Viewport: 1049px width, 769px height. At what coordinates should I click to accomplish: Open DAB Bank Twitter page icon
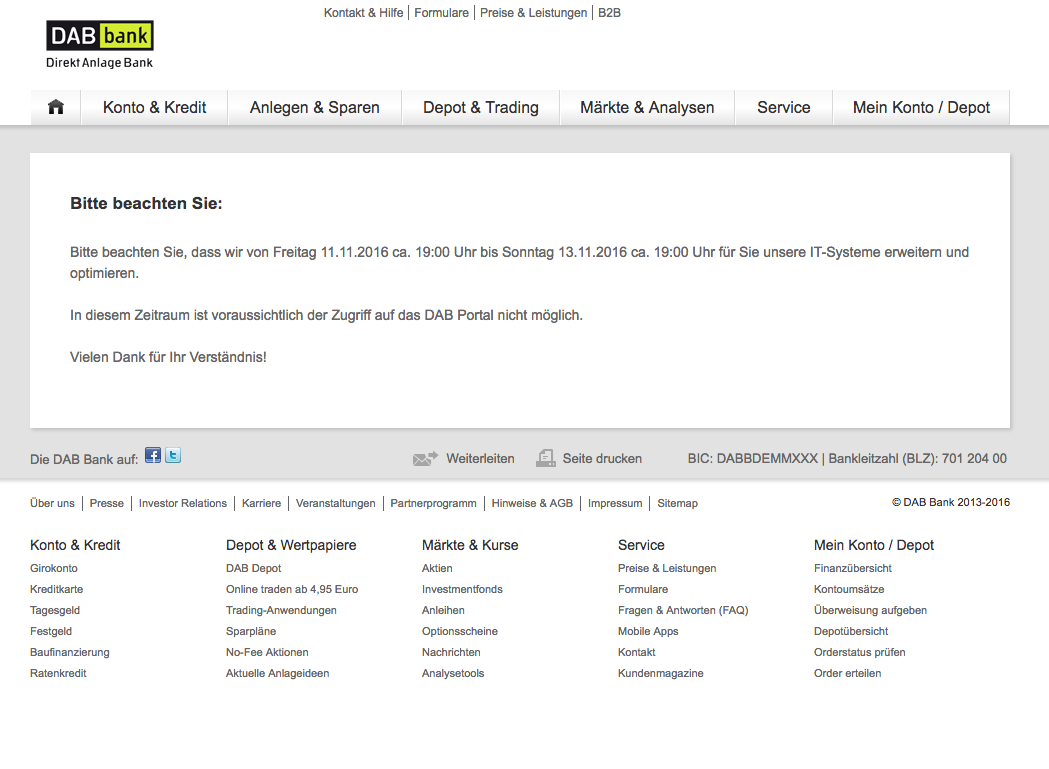(x=173, y=456)
